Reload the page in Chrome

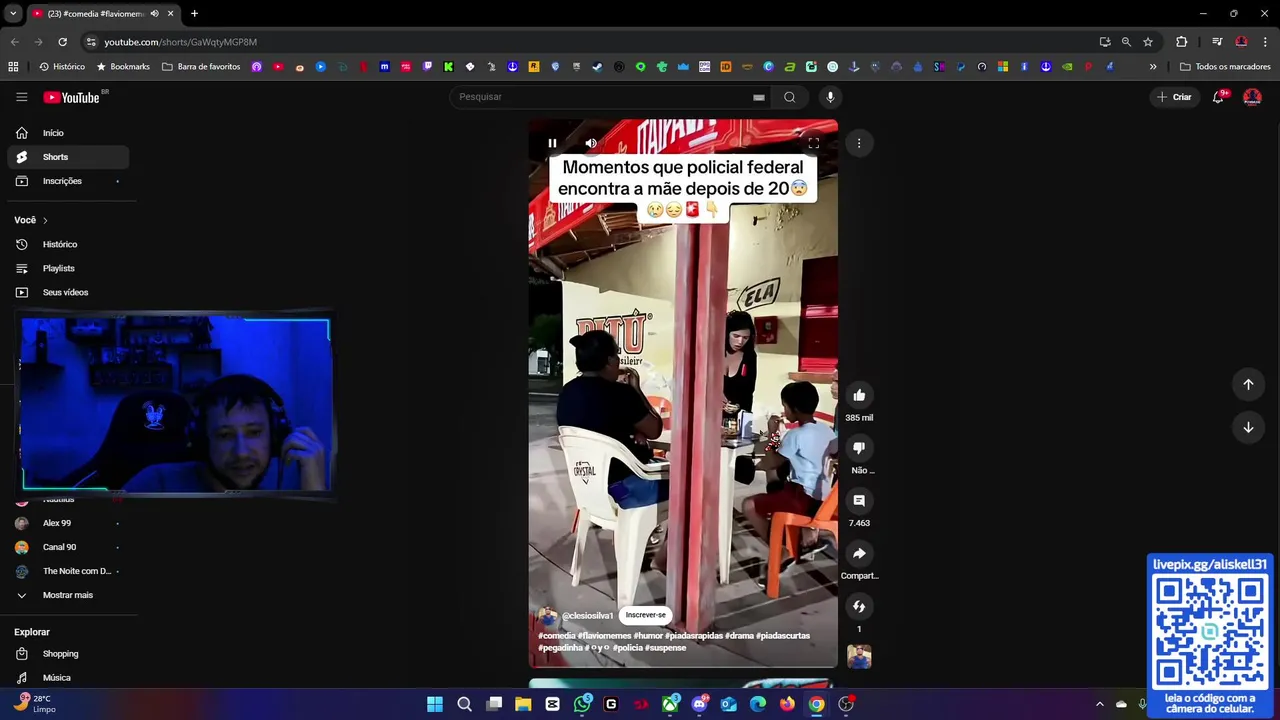pyautogui.click(x=62, y=42)
